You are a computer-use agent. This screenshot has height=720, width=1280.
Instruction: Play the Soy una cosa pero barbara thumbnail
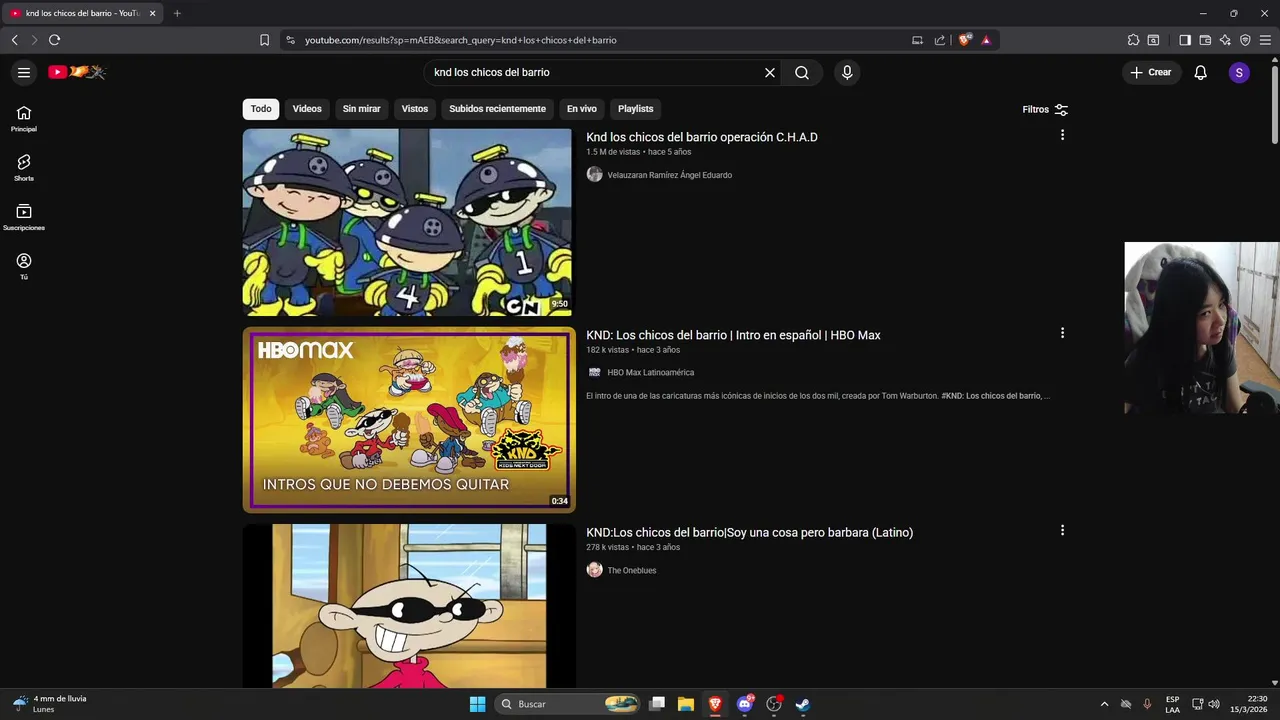(409, 605)
